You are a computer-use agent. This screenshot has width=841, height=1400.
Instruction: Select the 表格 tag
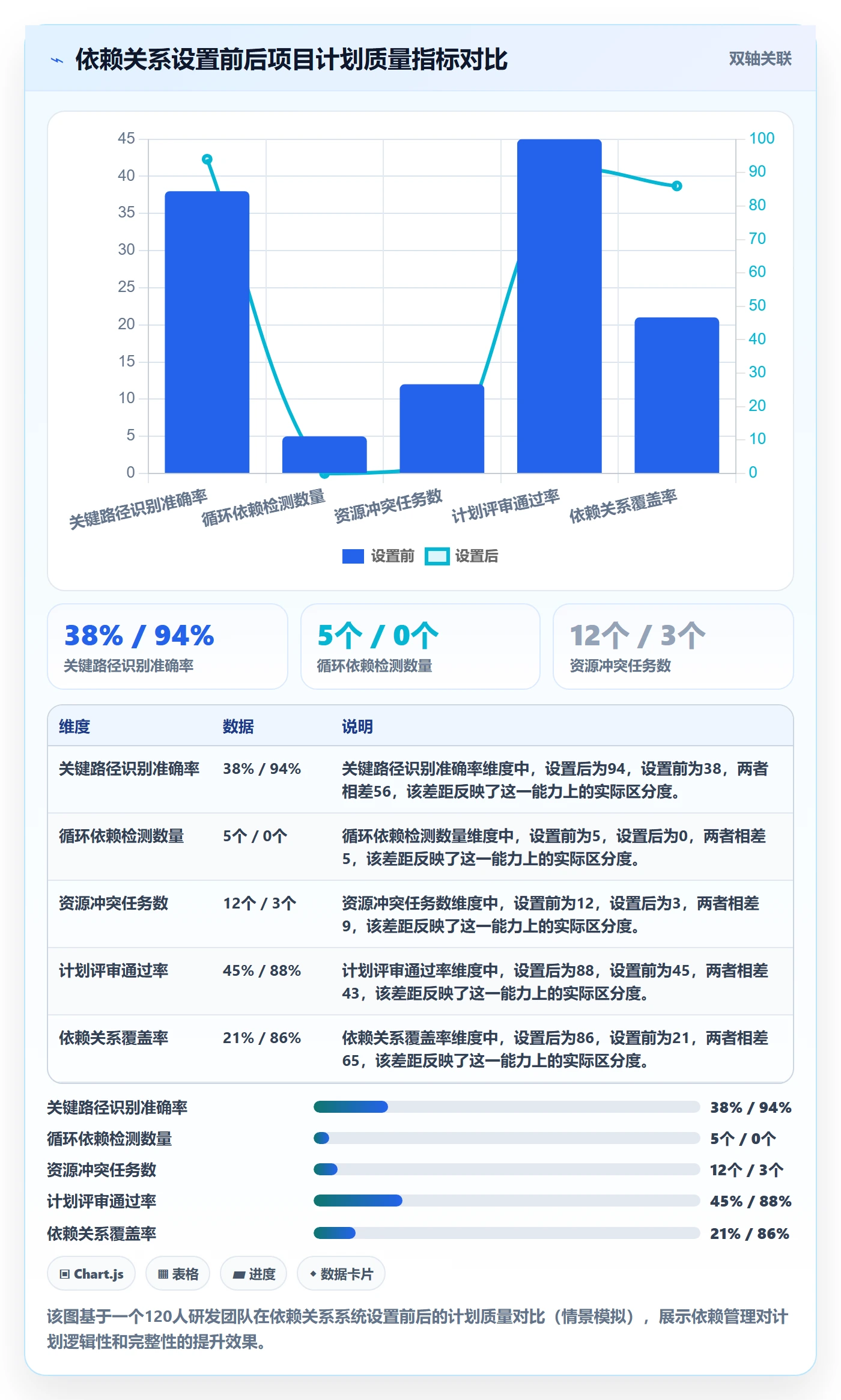178,1273
